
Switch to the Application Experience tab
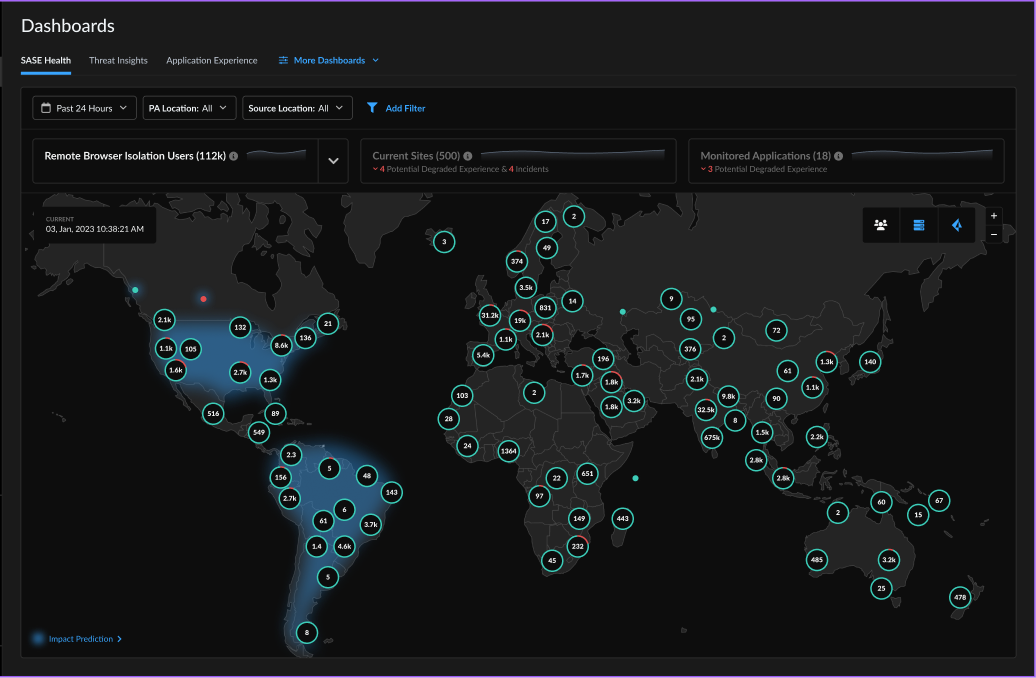212,61
